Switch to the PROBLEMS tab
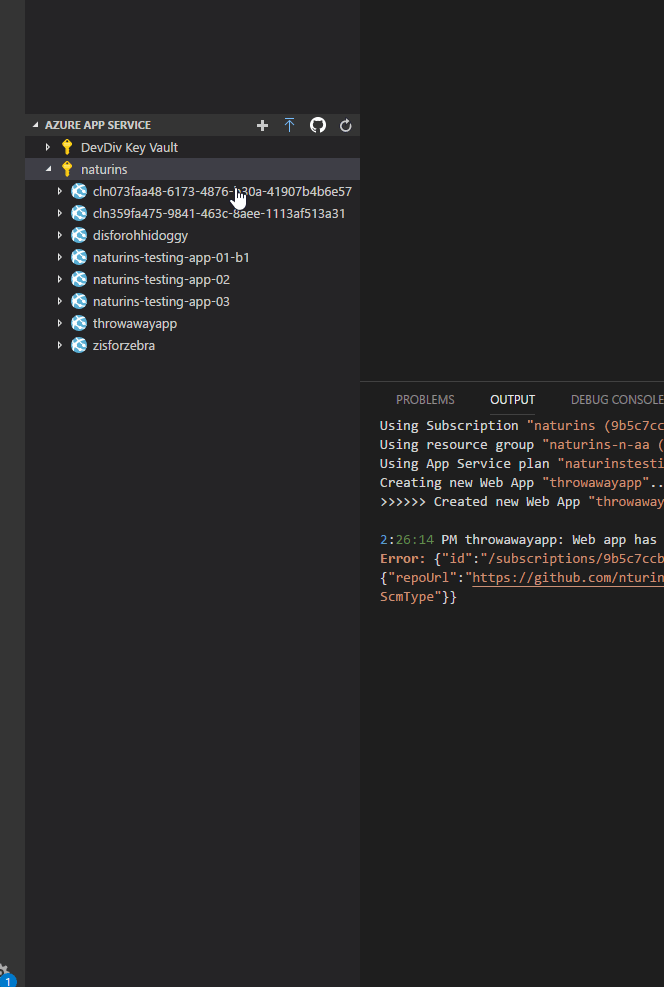664x987 pixels. (x=425, y=399)
